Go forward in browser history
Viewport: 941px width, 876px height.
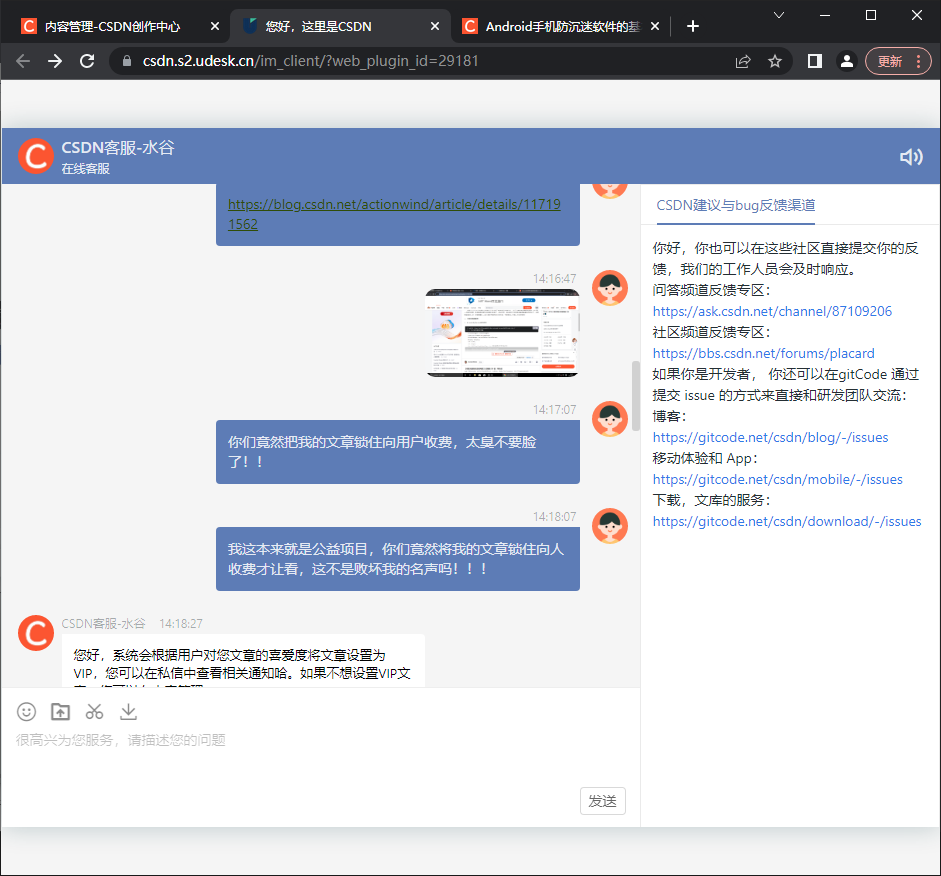[x=55, y=61]
